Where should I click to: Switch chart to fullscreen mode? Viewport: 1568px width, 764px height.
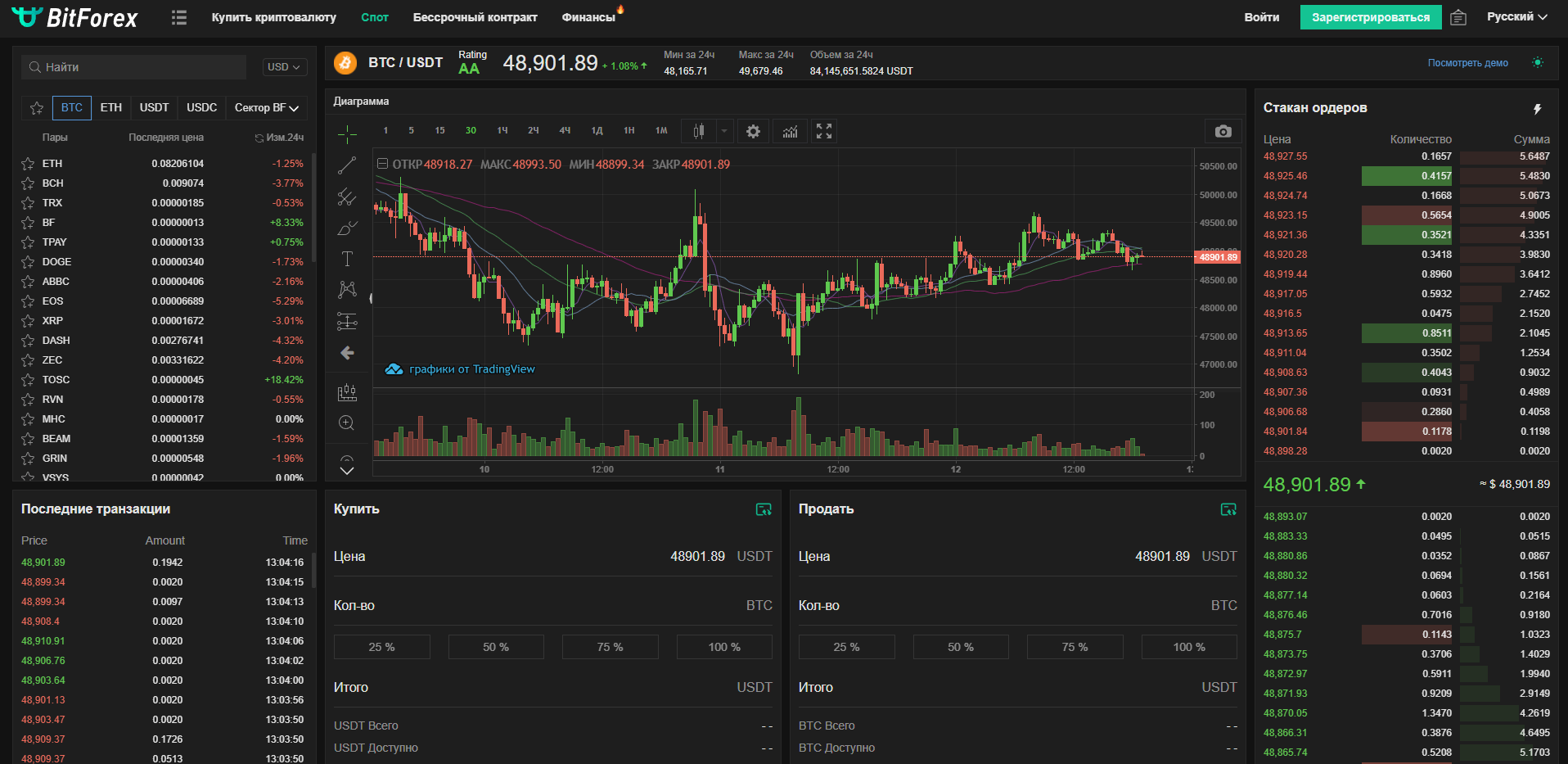click(x=824, y=131)
